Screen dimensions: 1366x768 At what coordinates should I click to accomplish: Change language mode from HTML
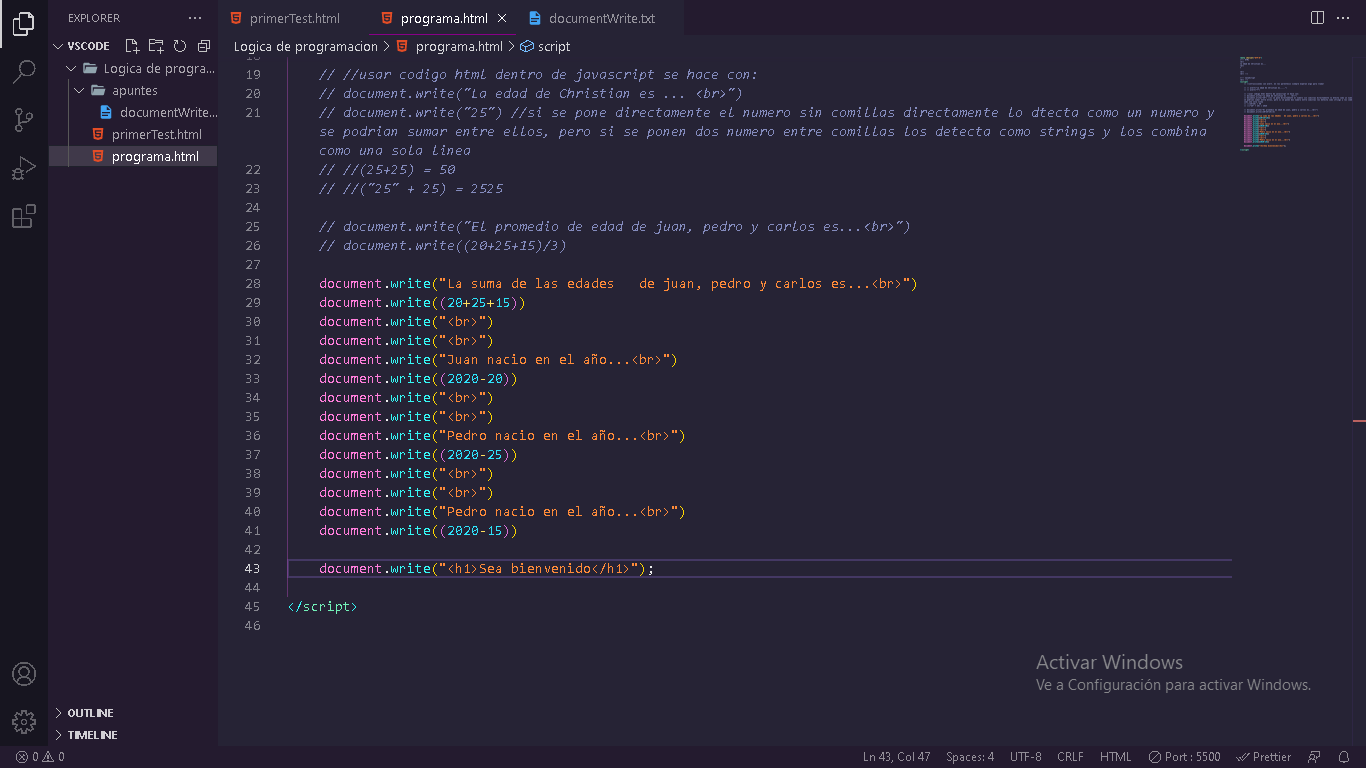(1115, 757)
